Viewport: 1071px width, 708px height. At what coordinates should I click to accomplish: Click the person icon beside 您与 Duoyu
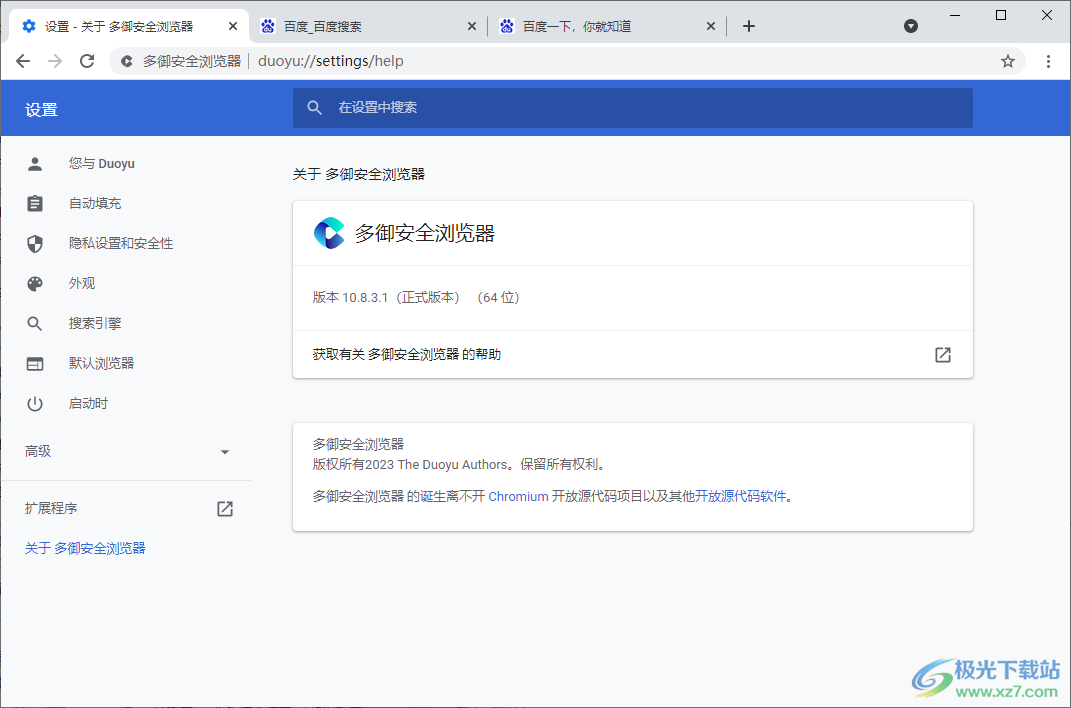click(x=35, y=164)
